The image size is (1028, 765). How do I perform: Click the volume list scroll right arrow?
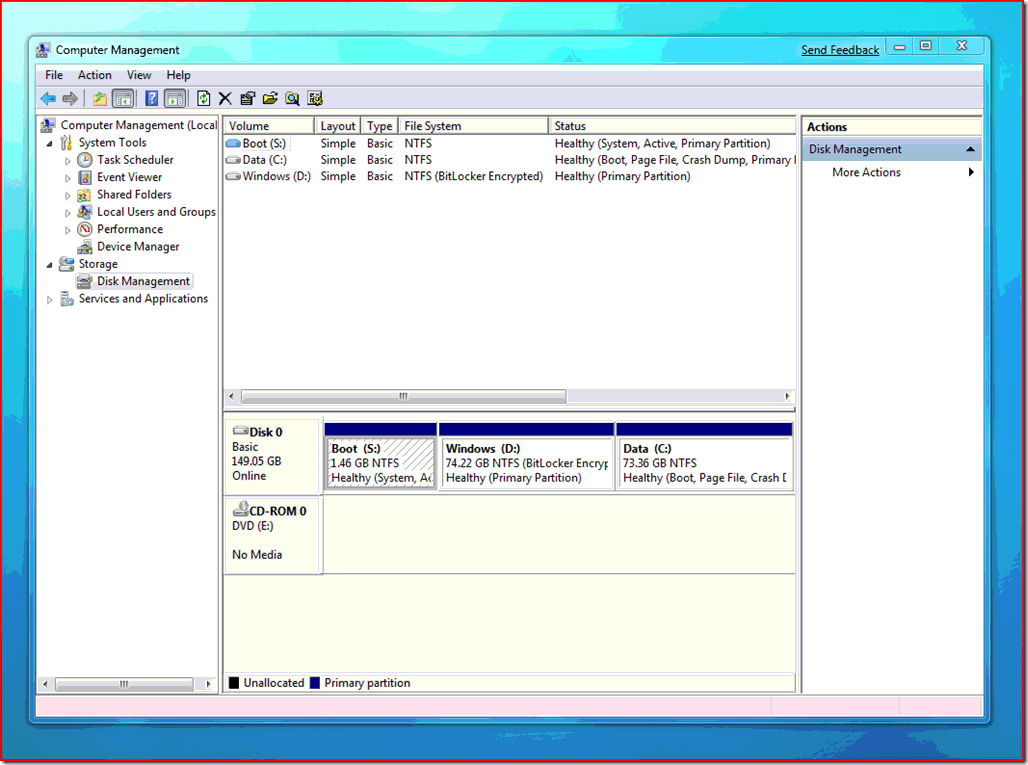[787, 396]
